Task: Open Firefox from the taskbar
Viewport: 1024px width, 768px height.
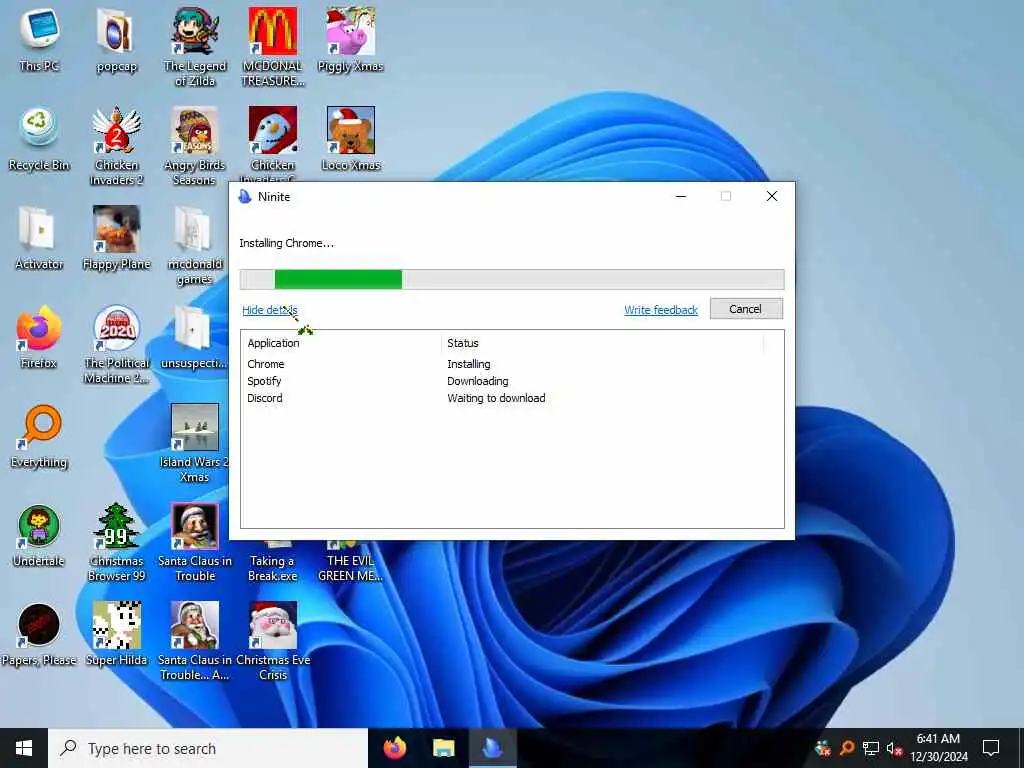Action: click(394, 748)
